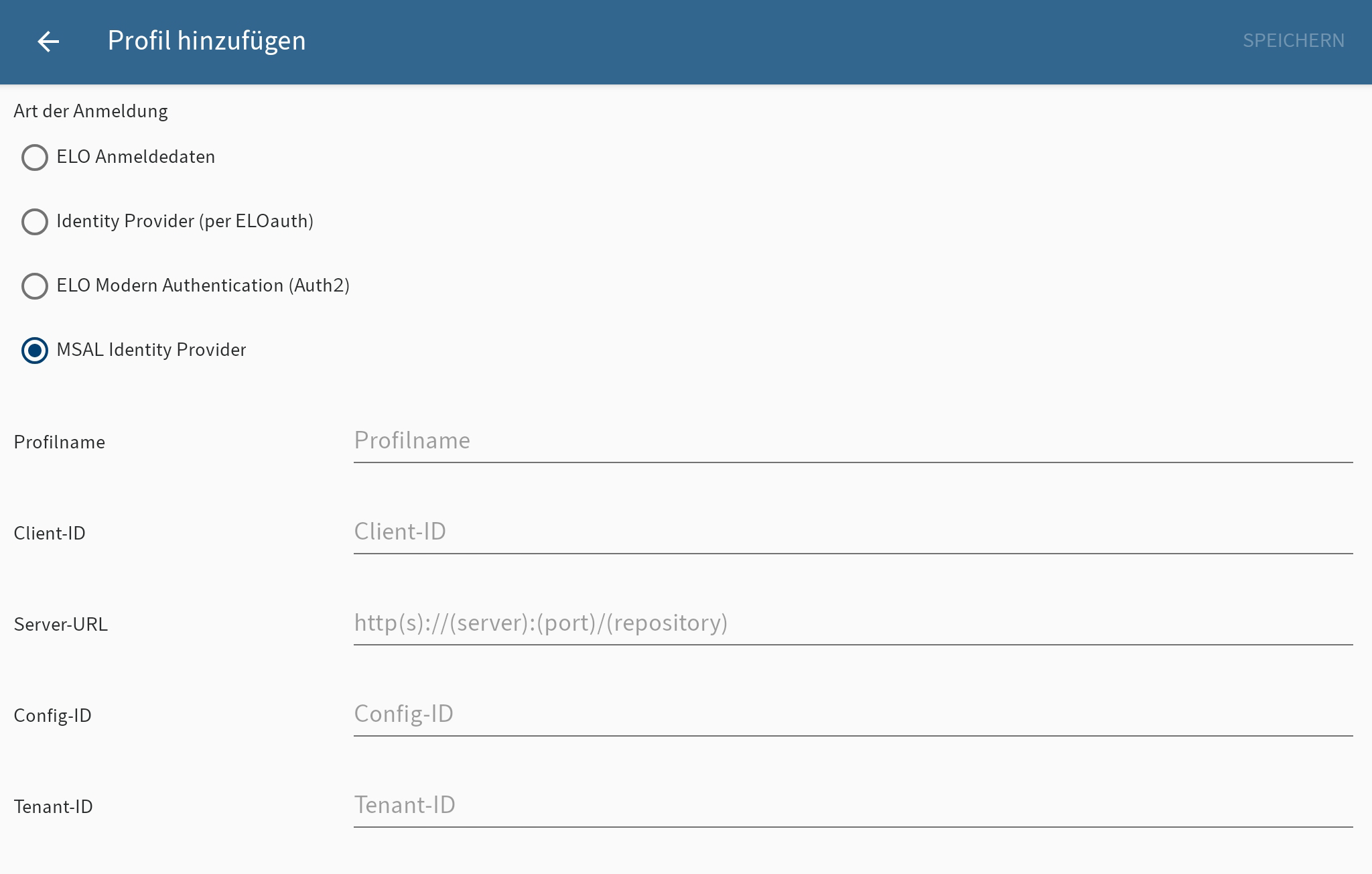Viewport: 1372px width, 874px height.
Task: Click the Tenant-ID label
Action: (x=52, y=807)
